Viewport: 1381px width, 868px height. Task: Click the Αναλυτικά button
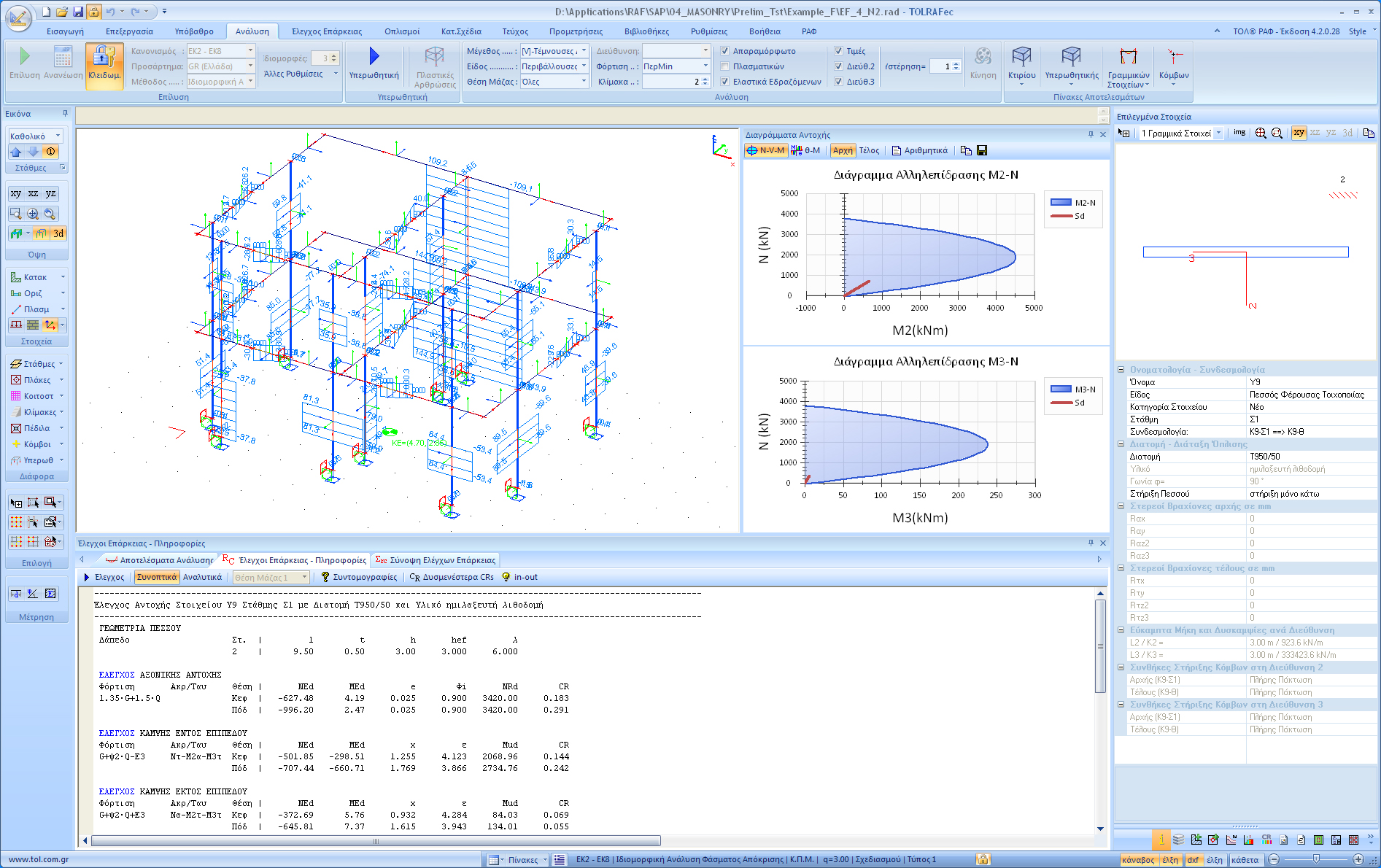(x=202, y=577)
